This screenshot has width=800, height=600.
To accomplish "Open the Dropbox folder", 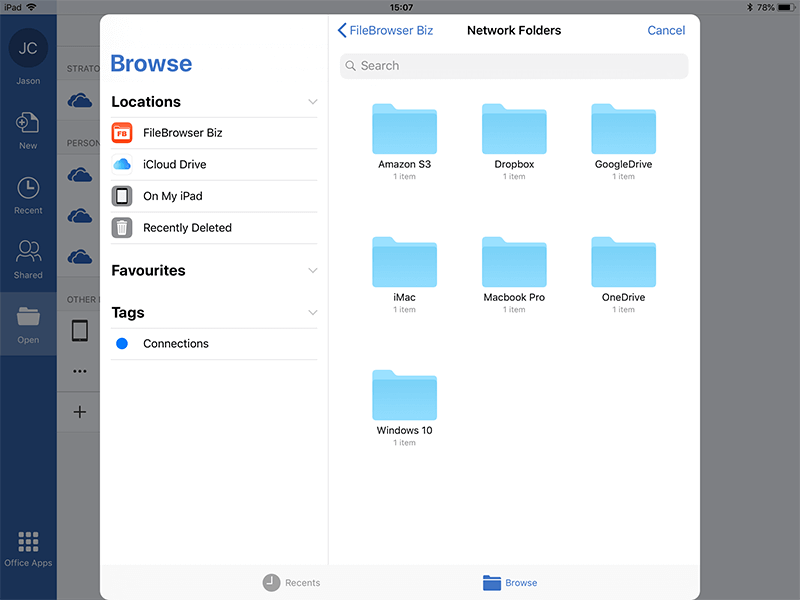I will 514,129.
